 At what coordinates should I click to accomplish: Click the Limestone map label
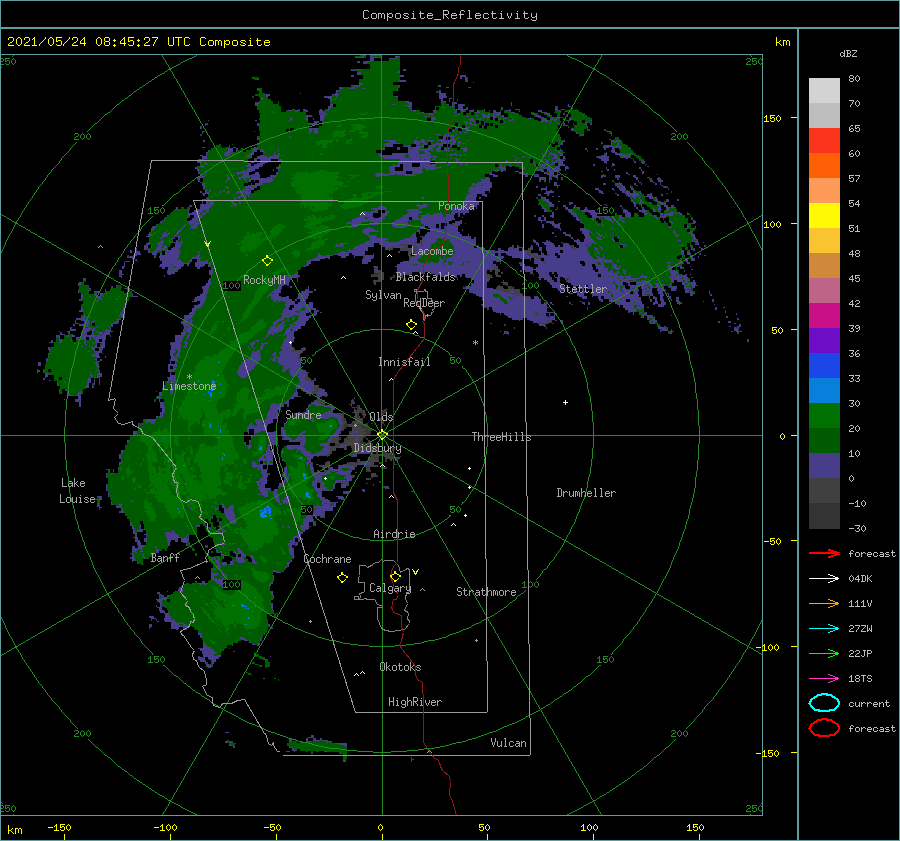point(189,386)
